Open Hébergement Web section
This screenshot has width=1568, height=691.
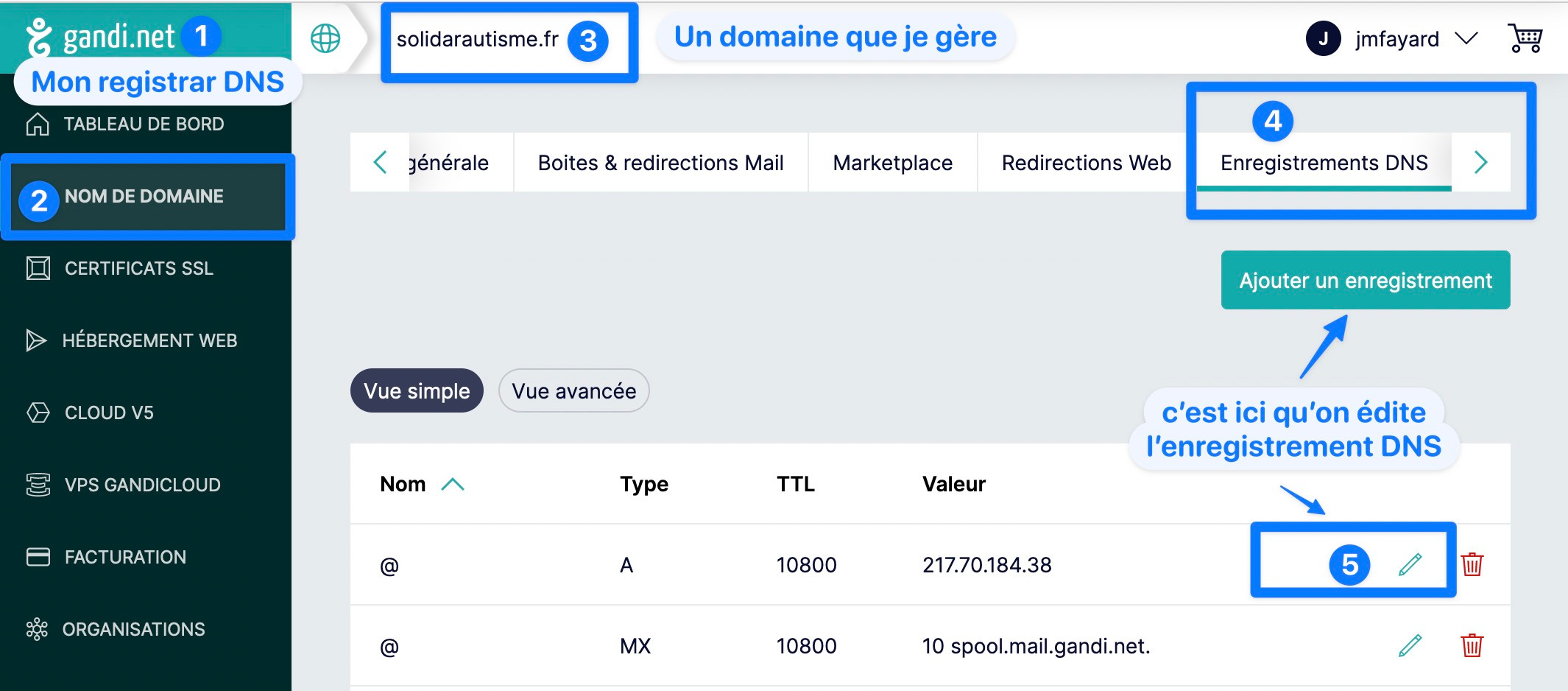[149, 340]
